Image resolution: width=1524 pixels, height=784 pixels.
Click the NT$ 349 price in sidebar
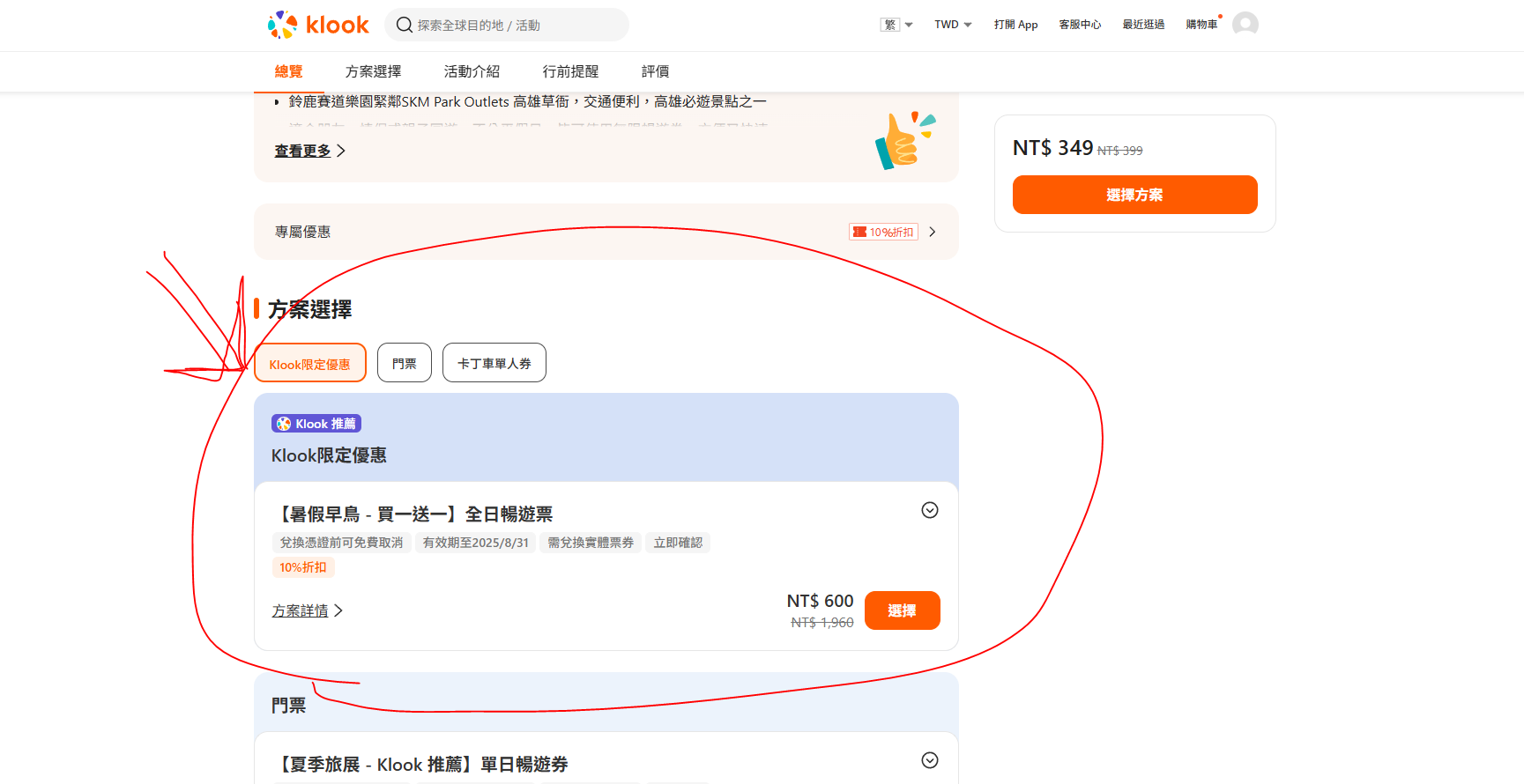[1052, 148]
